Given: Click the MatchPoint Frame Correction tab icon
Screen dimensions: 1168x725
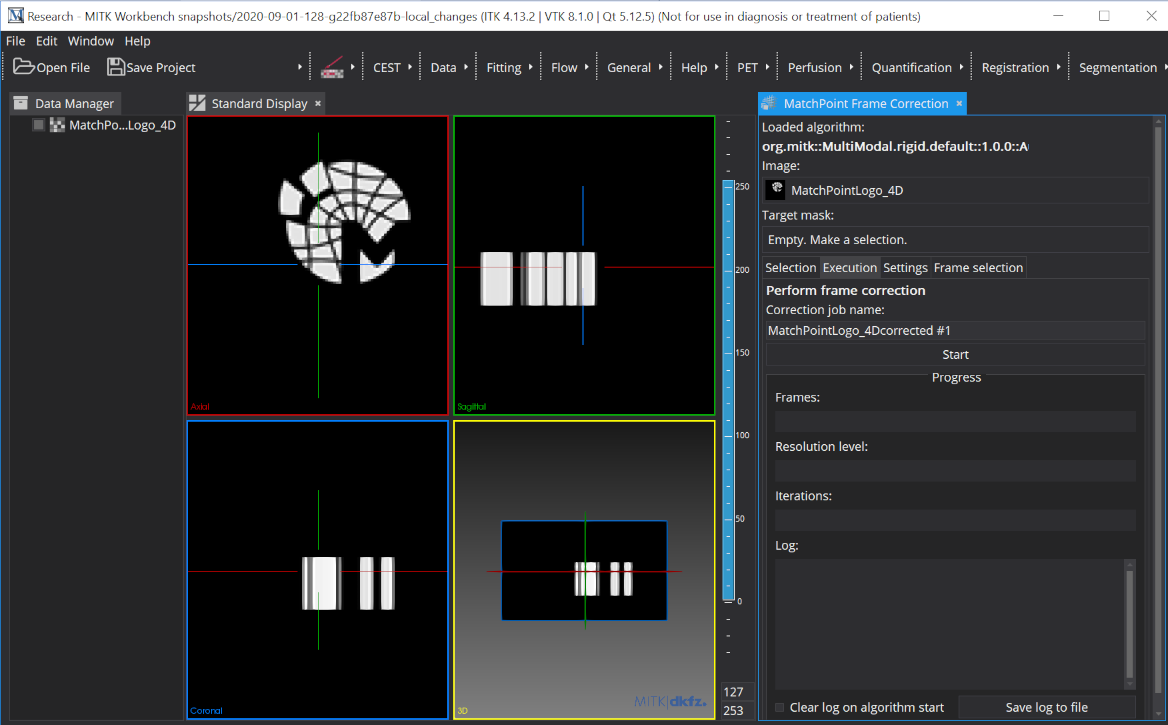Looking at the screenshot, I should (x=769, y=104).
